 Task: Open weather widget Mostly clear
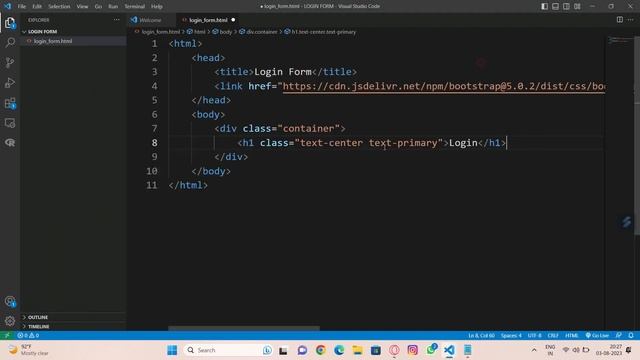tap(29, 350)
